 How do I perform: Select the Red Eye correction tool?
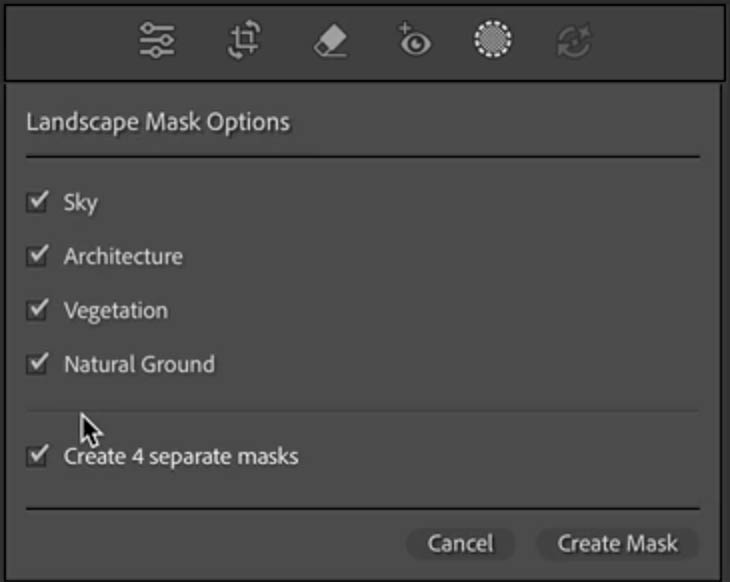coord(414,40)
